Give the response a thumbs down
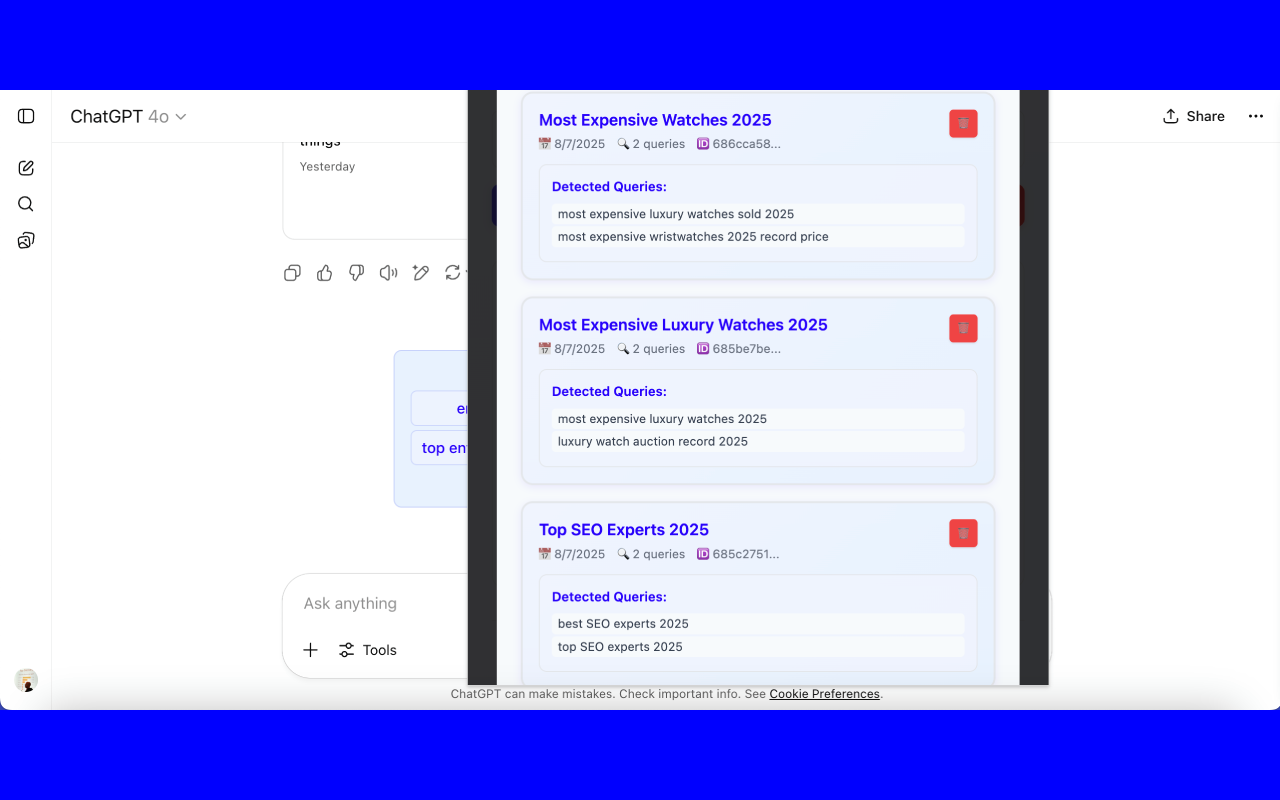 pos(356,272)
